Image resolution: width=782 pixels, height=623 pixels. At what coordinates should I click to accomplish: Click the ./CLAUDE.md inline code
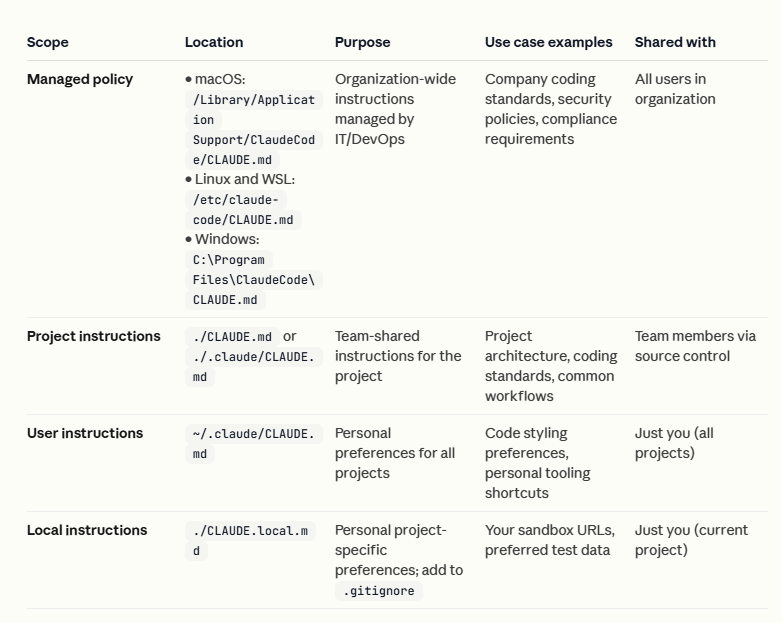coord(232,337)
